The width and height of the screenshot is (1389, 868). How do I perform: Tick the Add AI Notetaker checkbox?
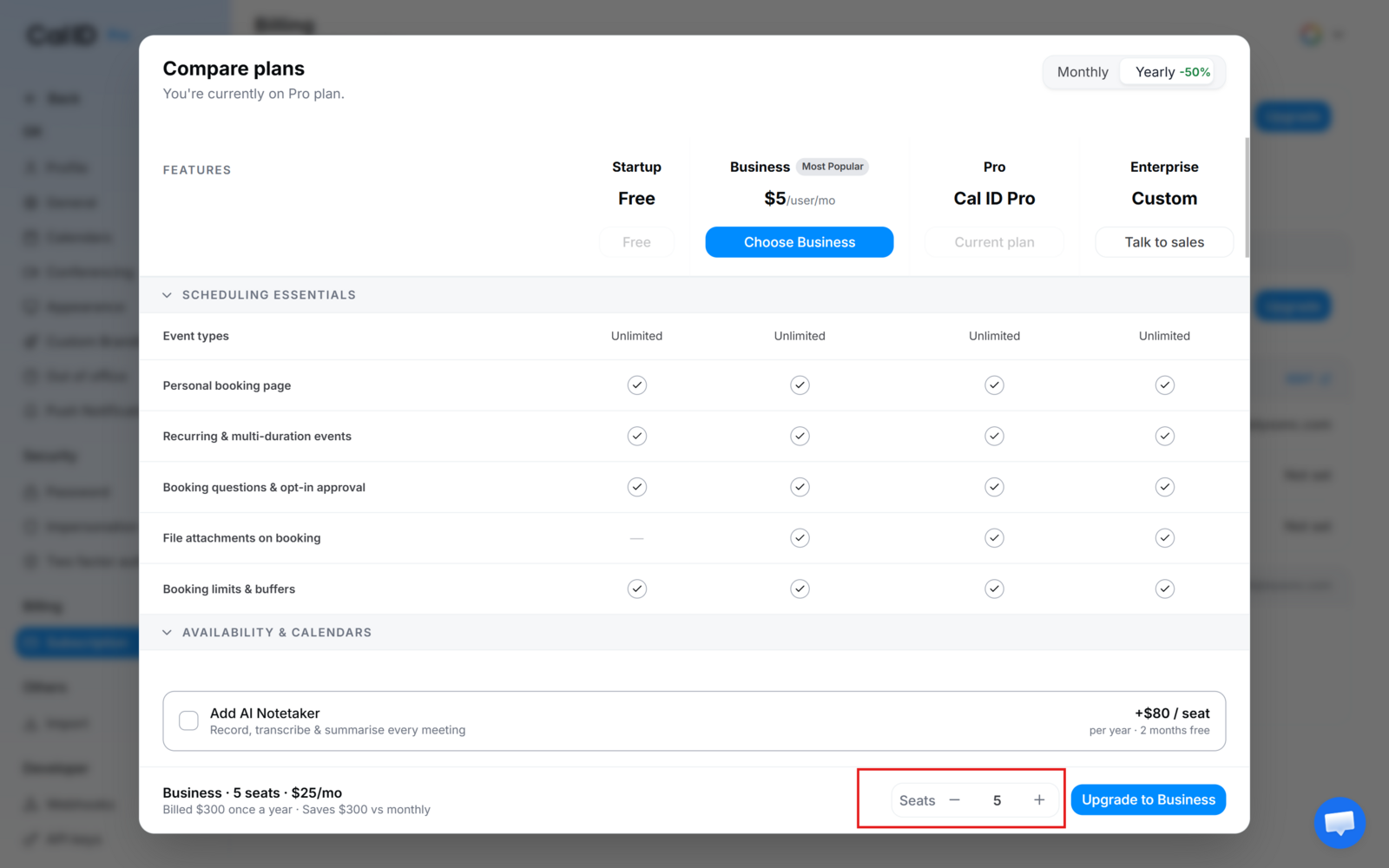pyautogui.click(x=188, y=720)
